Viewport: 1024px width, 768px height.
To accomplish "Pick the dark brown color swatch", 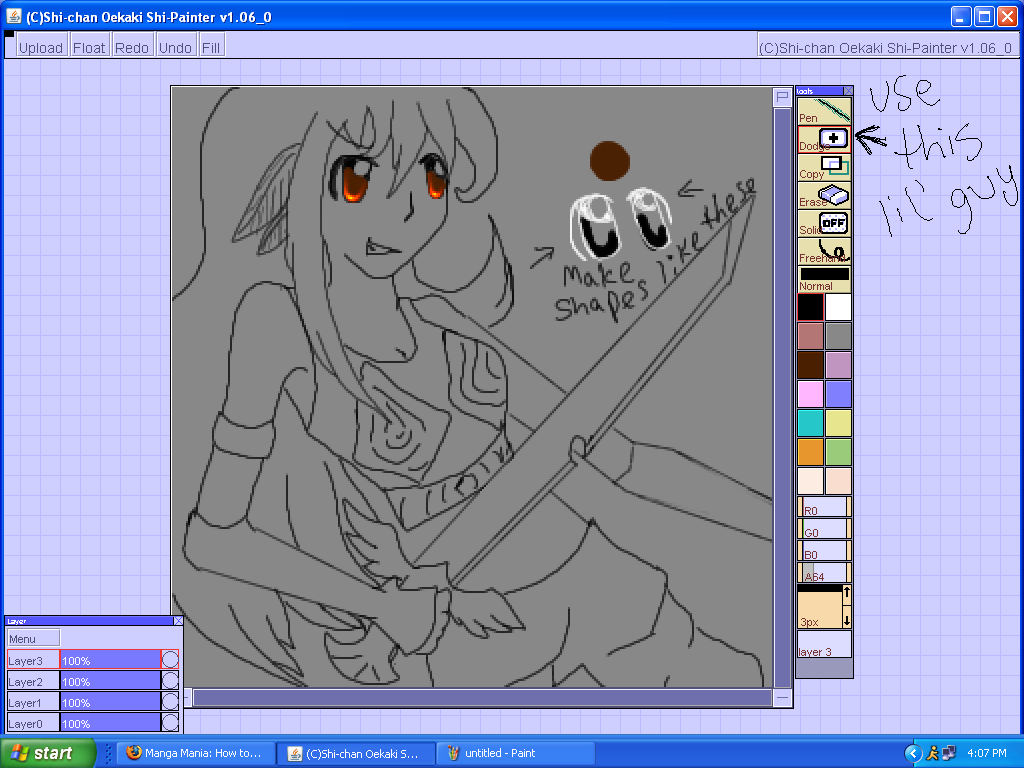I will 810,365.
